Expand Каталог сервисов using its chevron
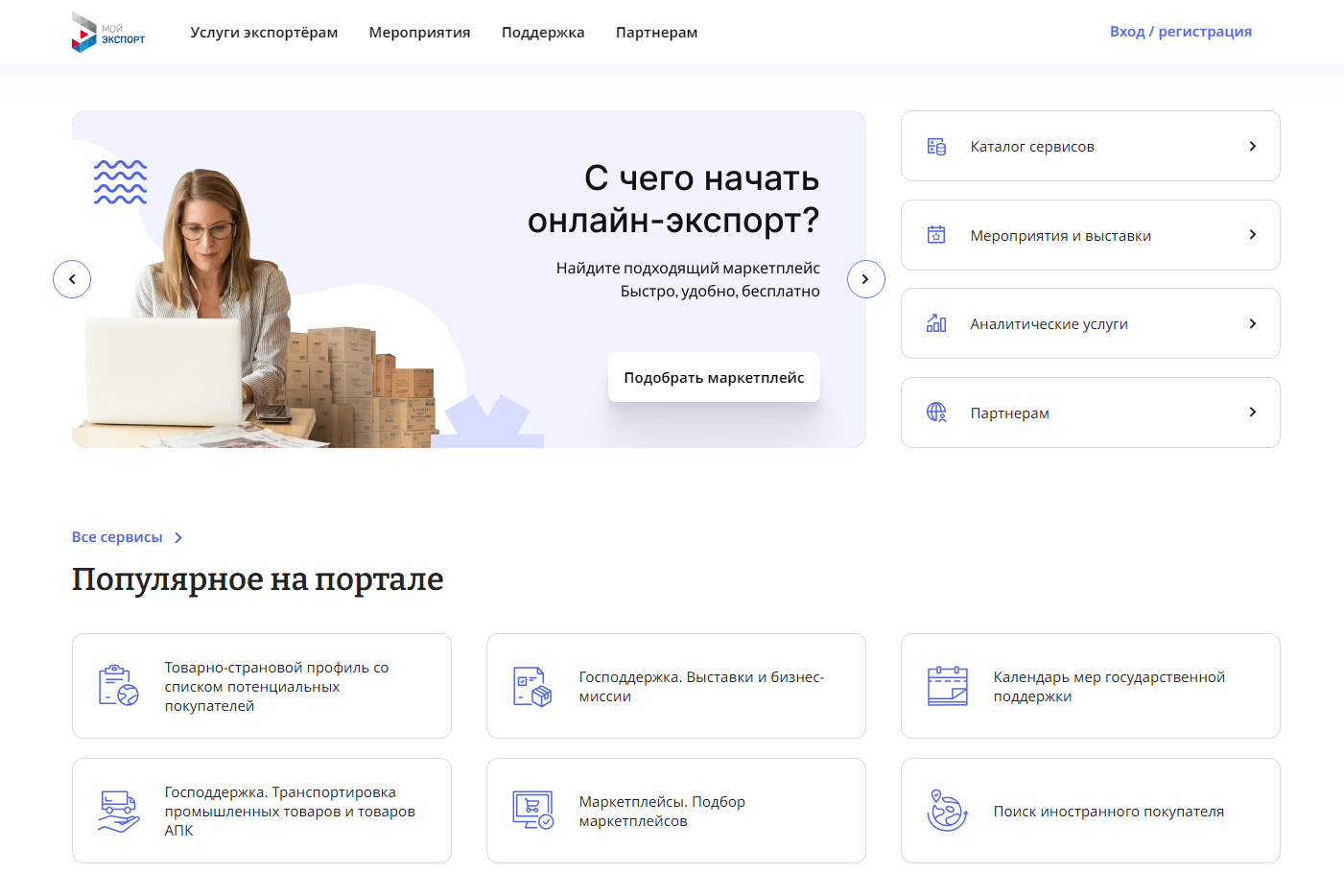 tap(1252, 146)
